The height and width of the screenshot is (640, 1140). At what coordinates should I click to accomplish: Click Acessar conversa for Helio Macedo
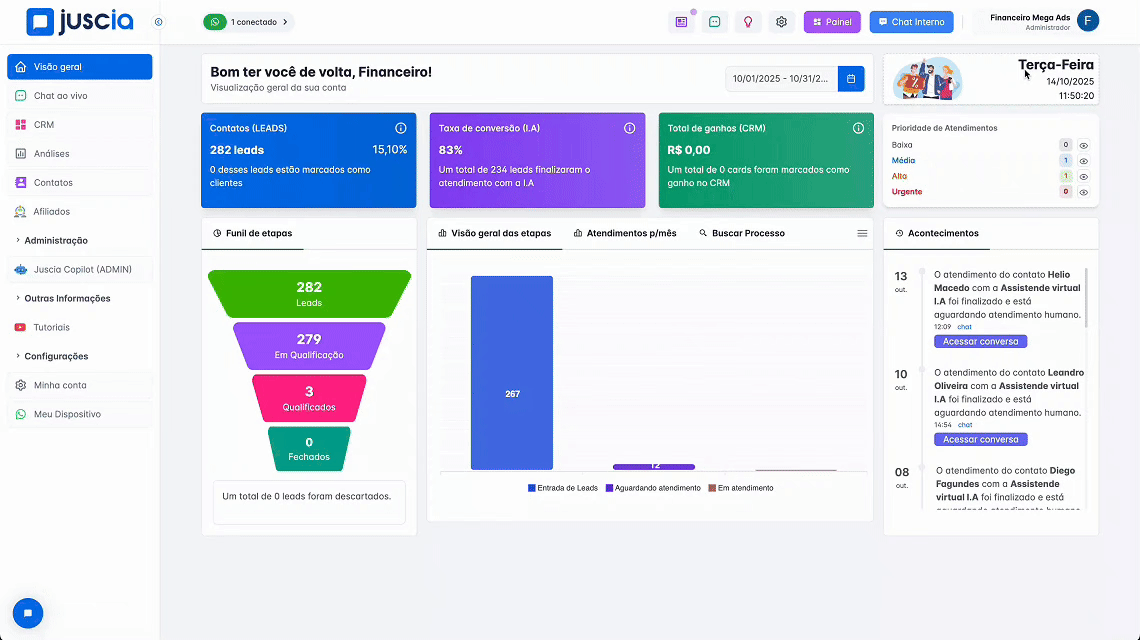click(x=980, y=341)
